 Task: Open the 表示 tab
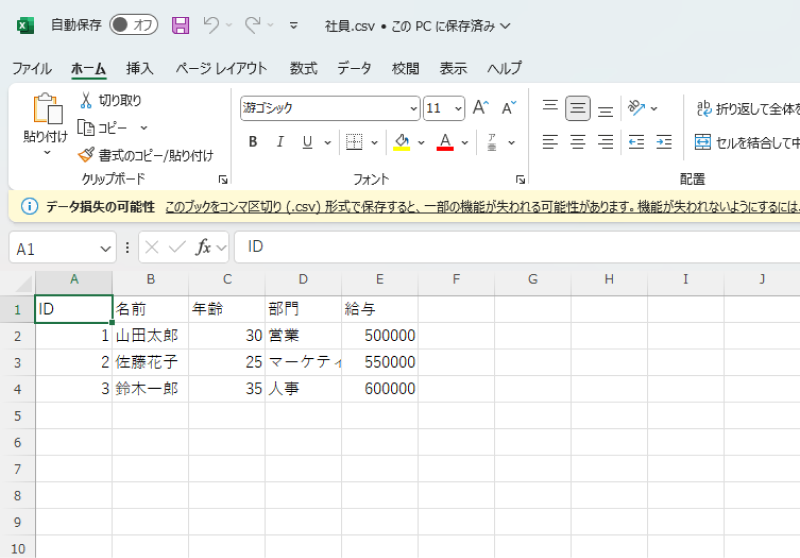click(453, 68)
